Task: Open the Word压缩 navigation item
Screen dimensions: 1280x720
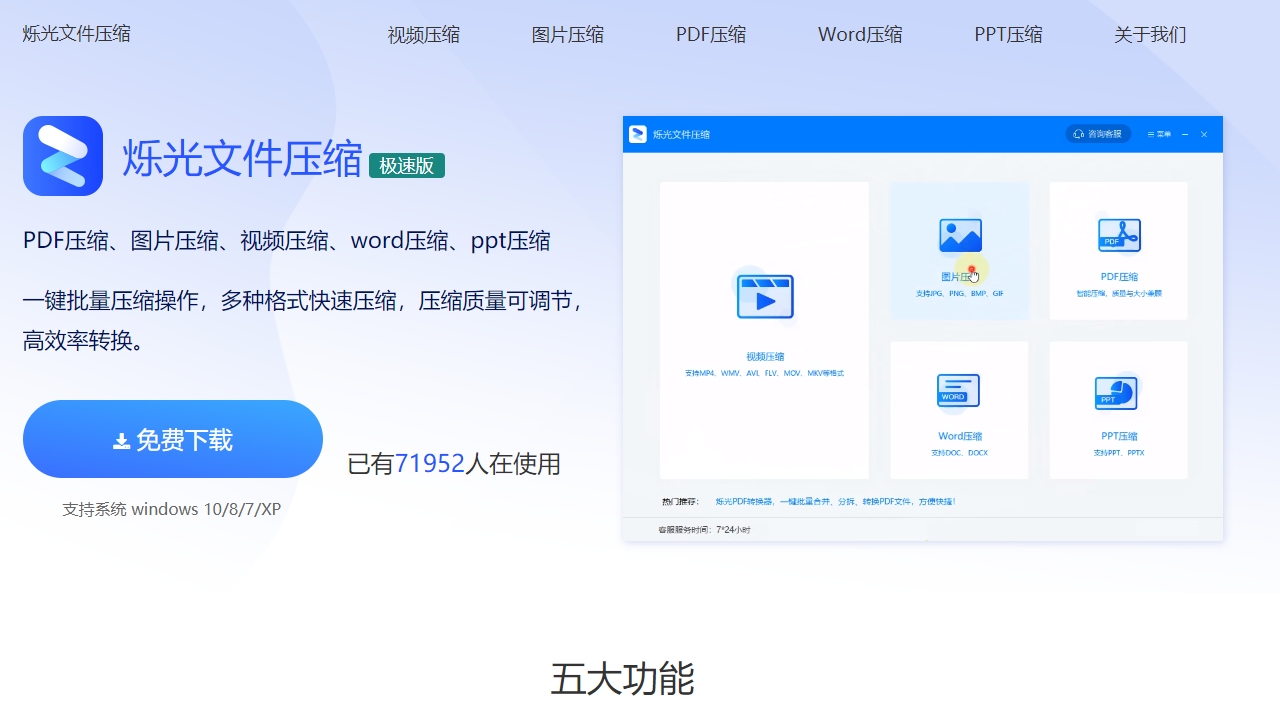Action: (x=859, y=34)
